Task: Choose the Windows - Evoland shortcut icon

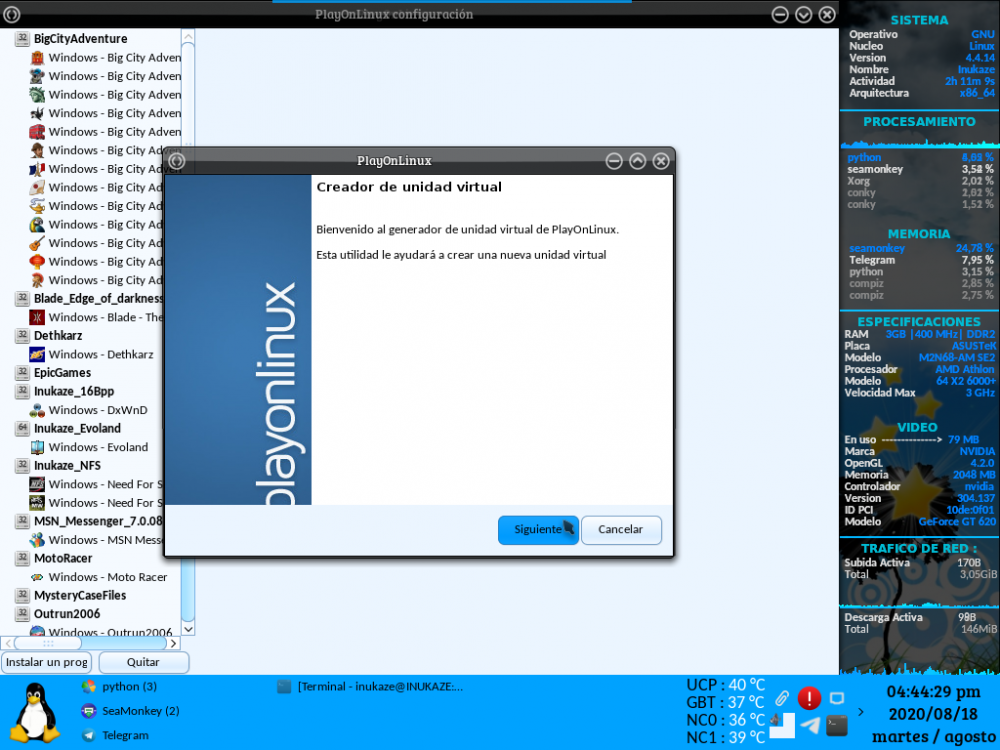Action: (37, 447)
